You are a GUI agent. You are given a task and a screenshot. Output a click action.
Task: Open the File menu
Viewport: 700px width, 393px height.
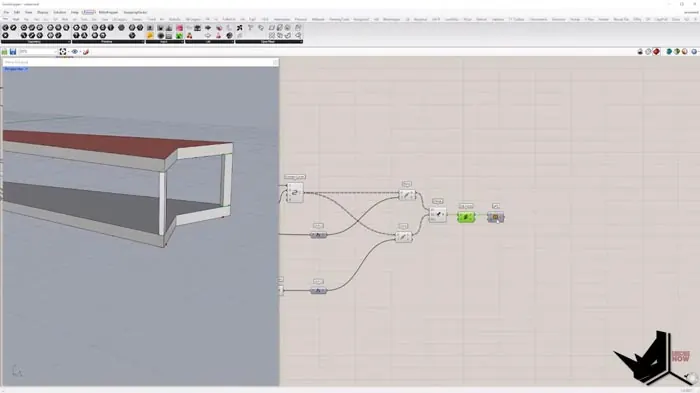(6, 13)
